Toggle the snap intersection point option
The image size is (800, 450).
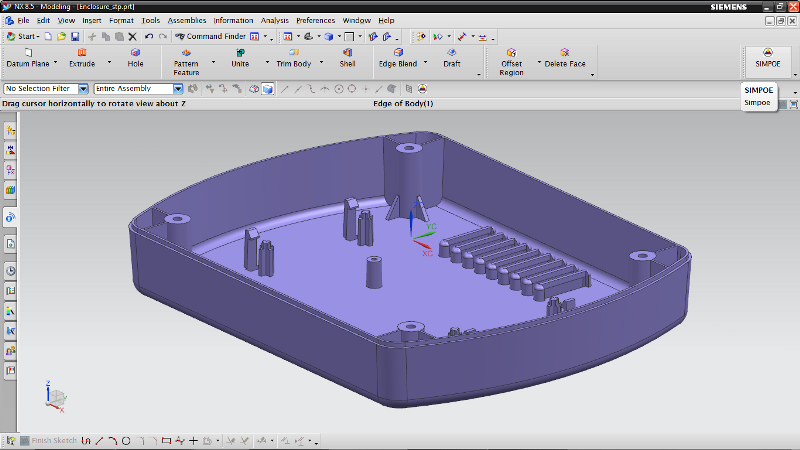click(x=325, y=89)
